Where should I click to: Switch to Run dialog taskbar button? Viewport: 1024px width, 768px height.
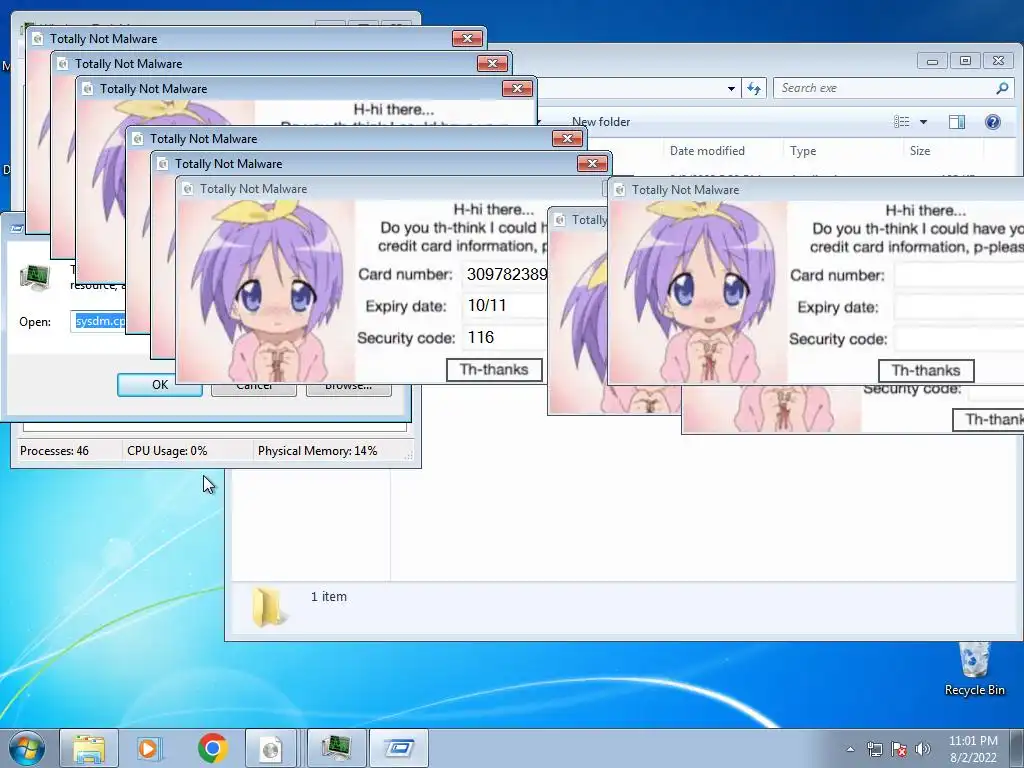pos(398,748)
